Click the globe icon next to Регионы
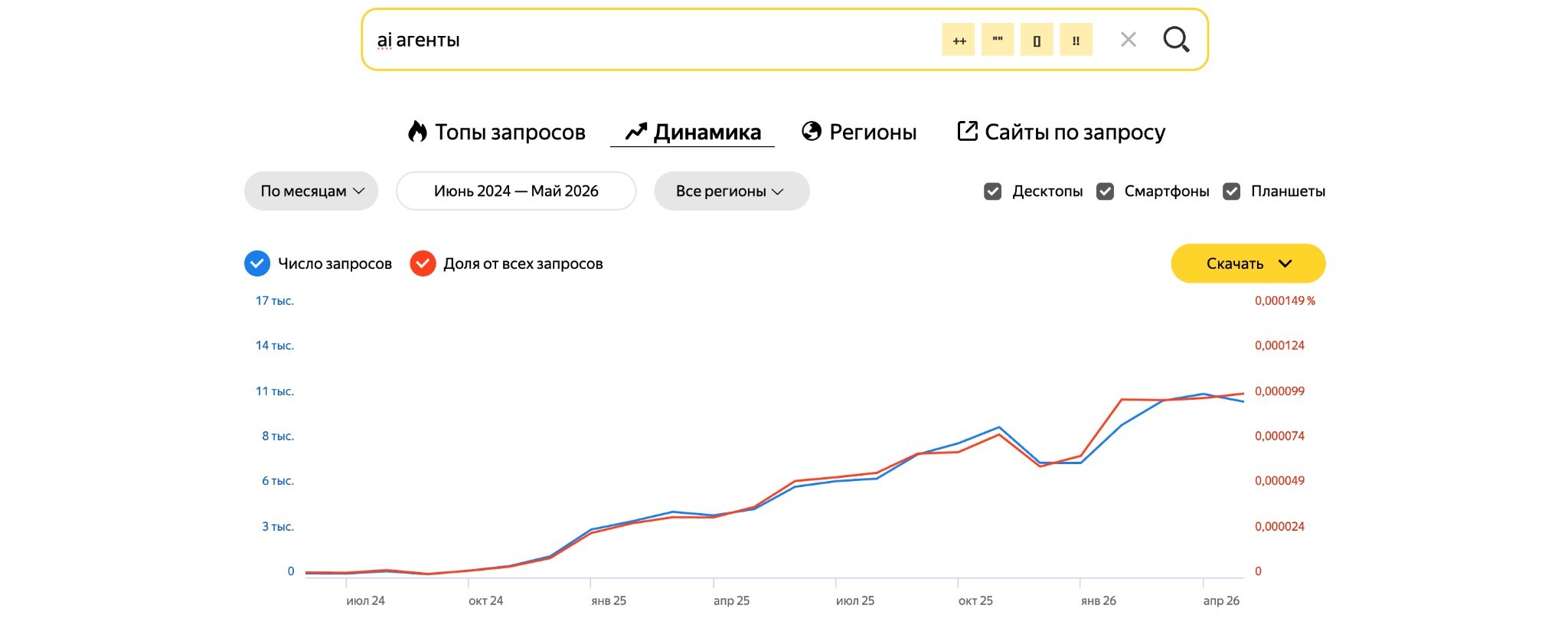 811,132
